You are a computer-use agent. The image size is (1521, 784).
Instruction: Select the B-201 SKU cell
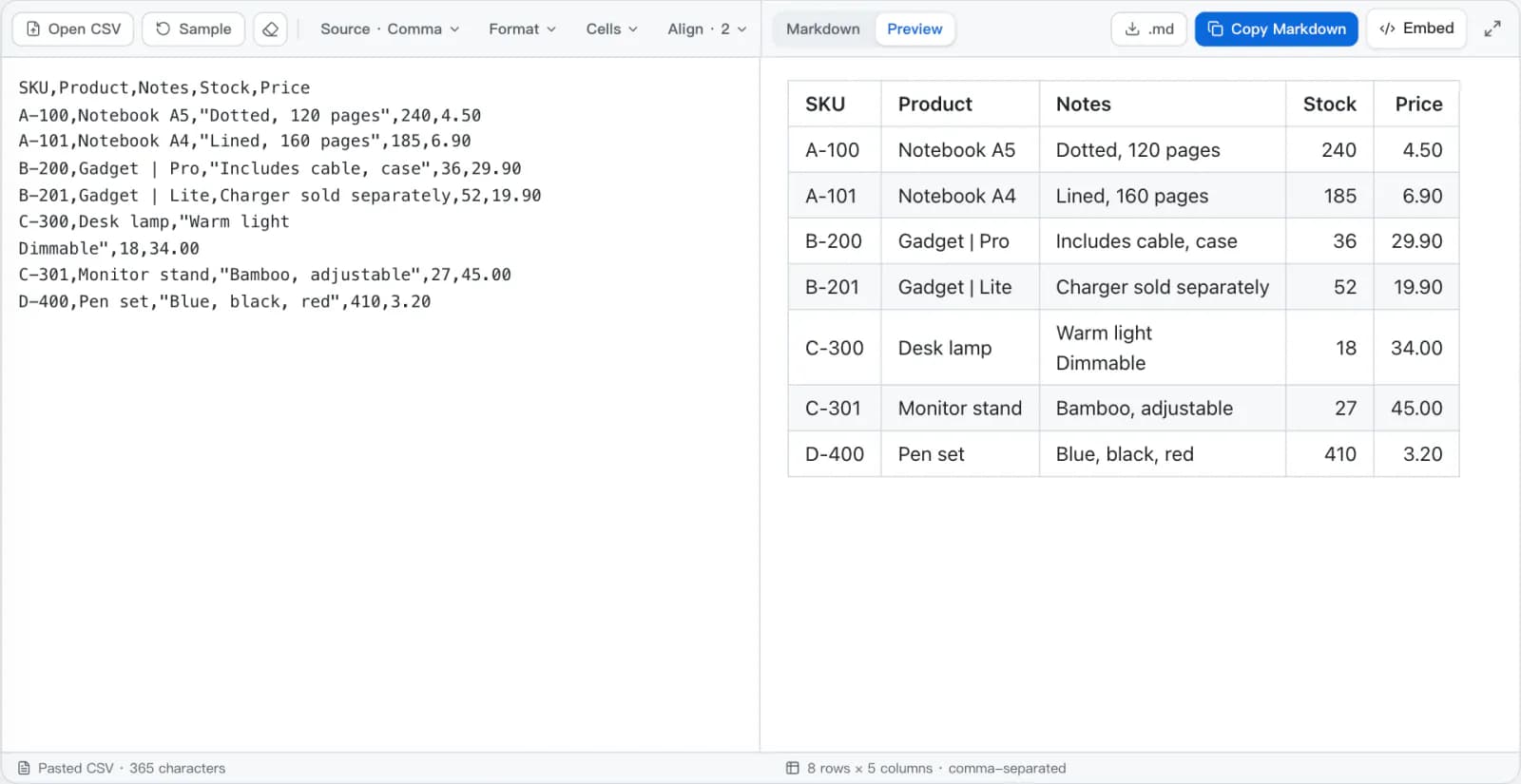click(x=835, y=287)
